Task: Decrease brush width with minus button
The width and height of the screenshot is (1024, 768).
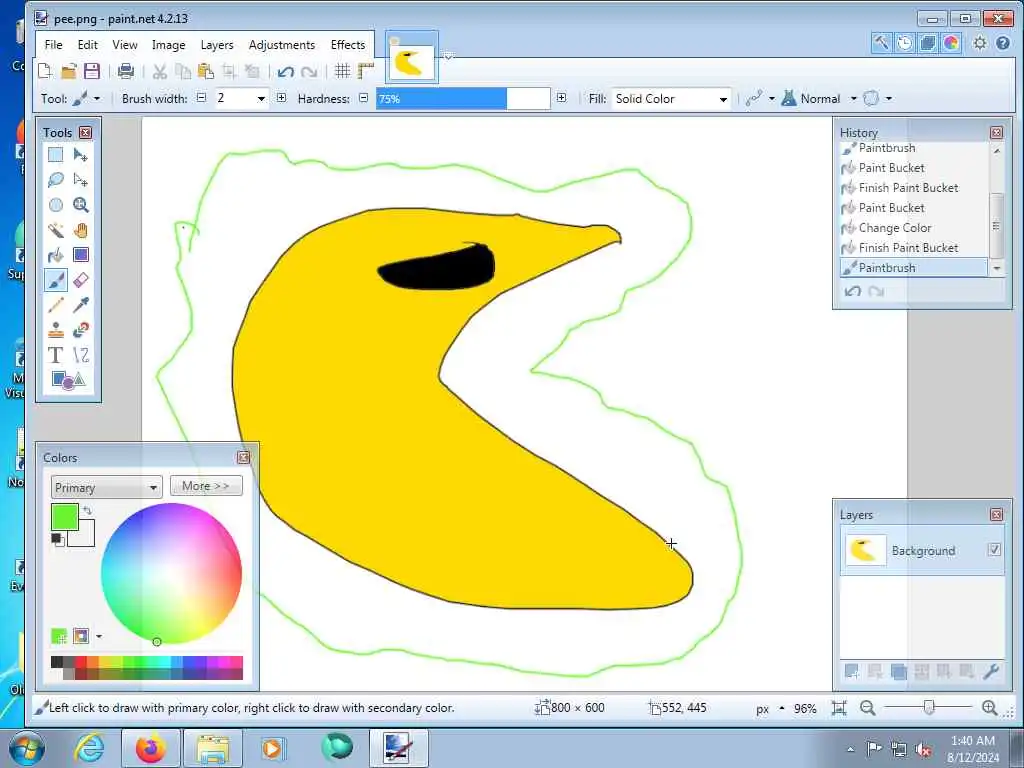Action: [202, 98]
